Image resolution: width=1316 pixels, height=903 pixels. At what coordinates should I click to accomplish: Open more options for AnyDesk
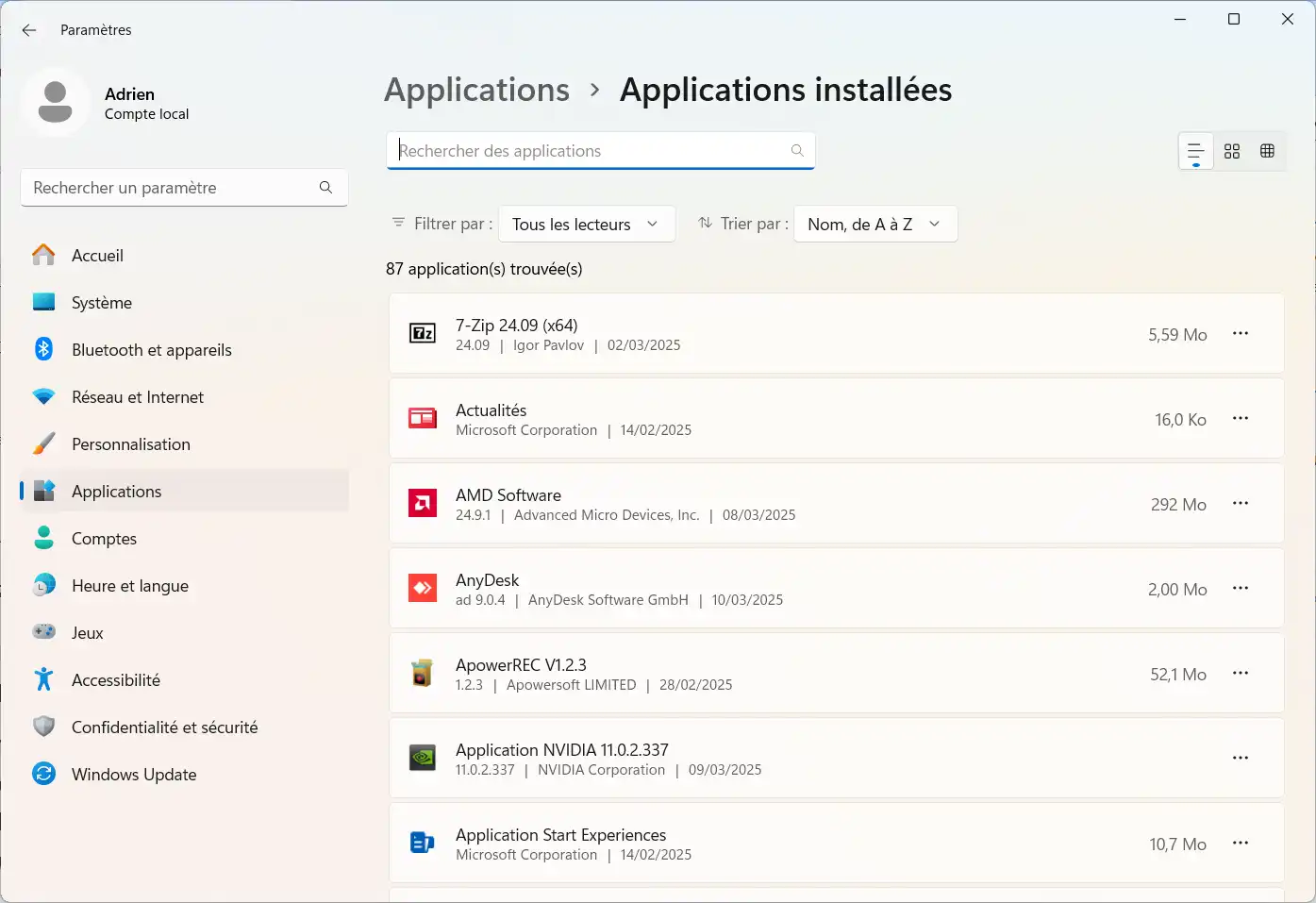(x=1241, y=588)
